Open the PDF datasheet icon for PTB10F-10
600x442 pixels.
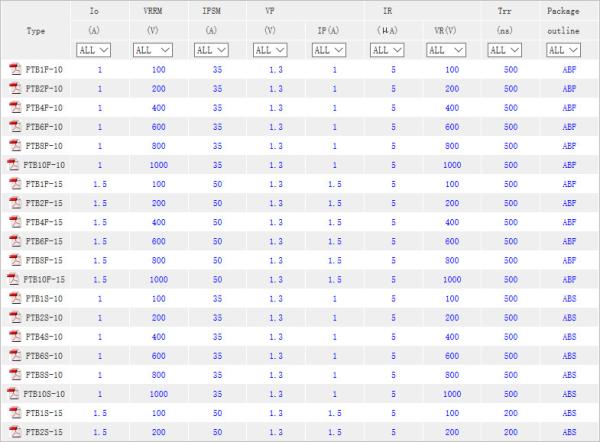[13, 165]
